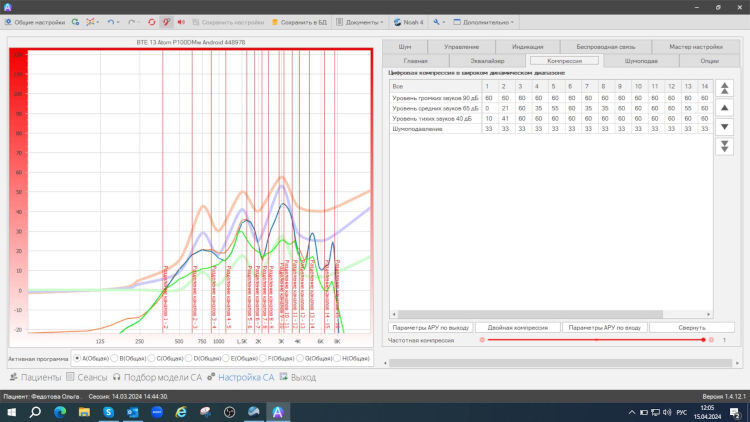Select Уровень громких звуков 90 дБ row
750x422 pixels.
pos(435,98)
